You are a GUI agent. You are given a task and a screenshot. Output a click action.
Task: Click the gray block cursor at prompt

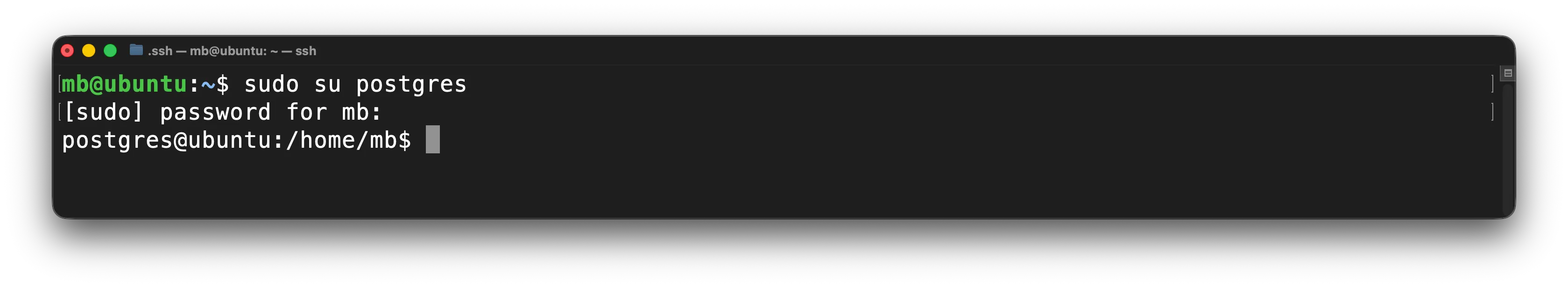pos(432,139)
